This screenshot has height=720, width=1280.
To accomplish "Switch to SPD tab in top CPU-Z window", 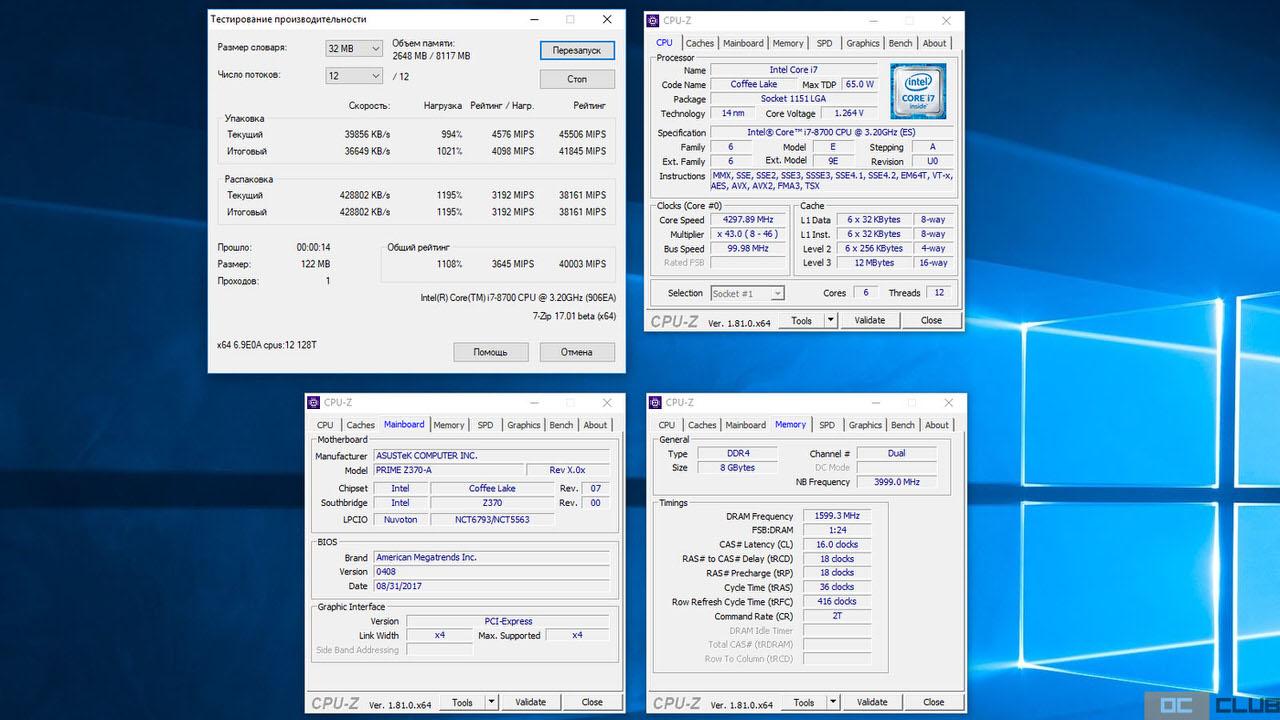I will point(824,43).
